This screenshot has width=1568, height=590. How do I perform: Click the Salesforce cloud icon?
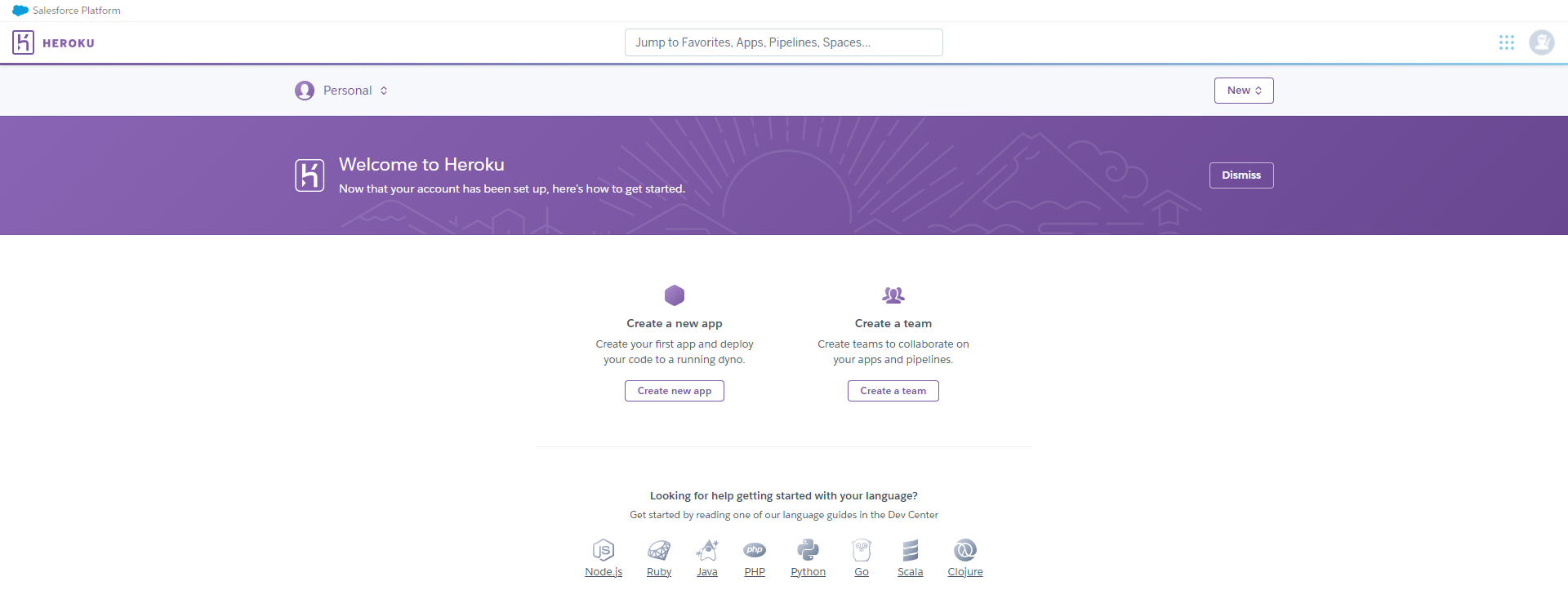point(18,11)
